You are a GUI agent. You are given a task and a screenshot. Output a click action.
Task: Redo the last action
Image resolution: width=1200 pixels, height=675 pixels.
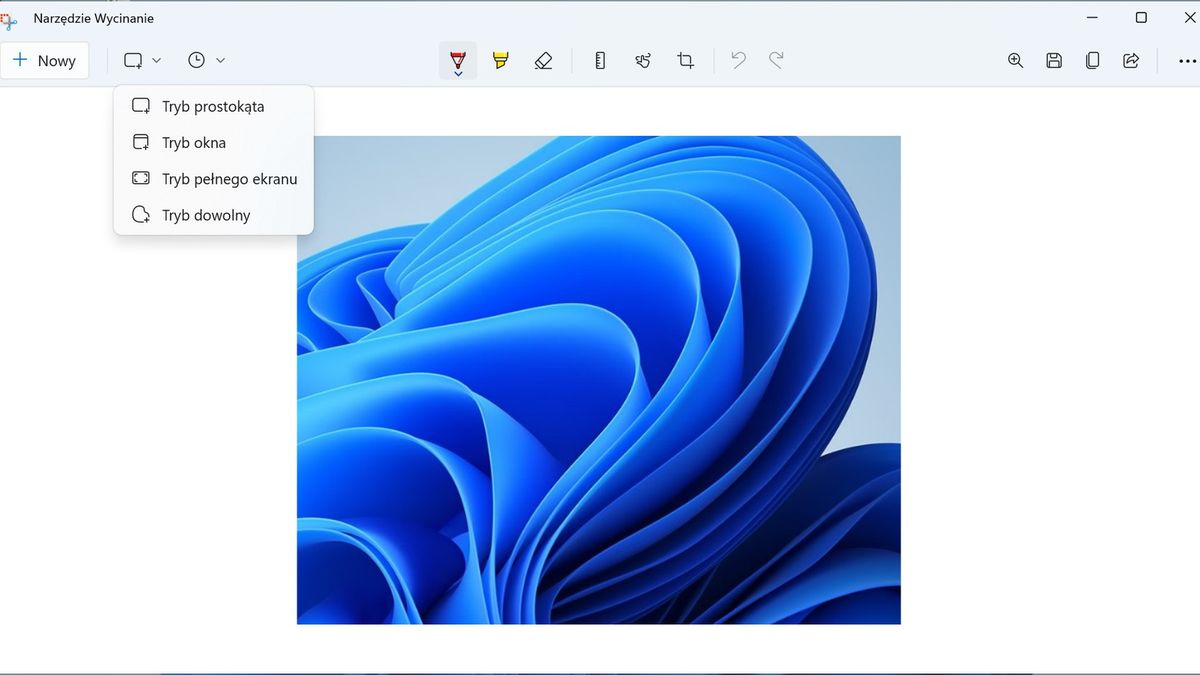[777, 60]
